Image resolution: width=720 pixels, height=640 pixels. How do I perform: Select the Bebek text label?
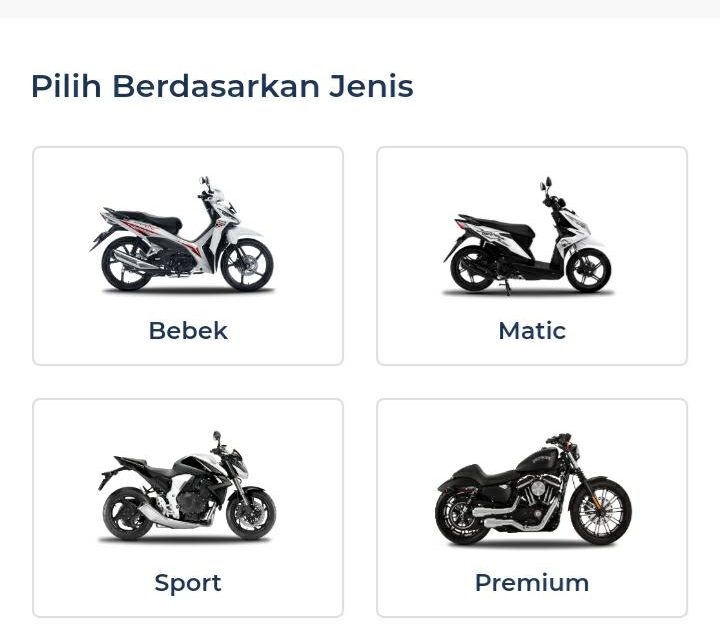[x=188, y=331]
